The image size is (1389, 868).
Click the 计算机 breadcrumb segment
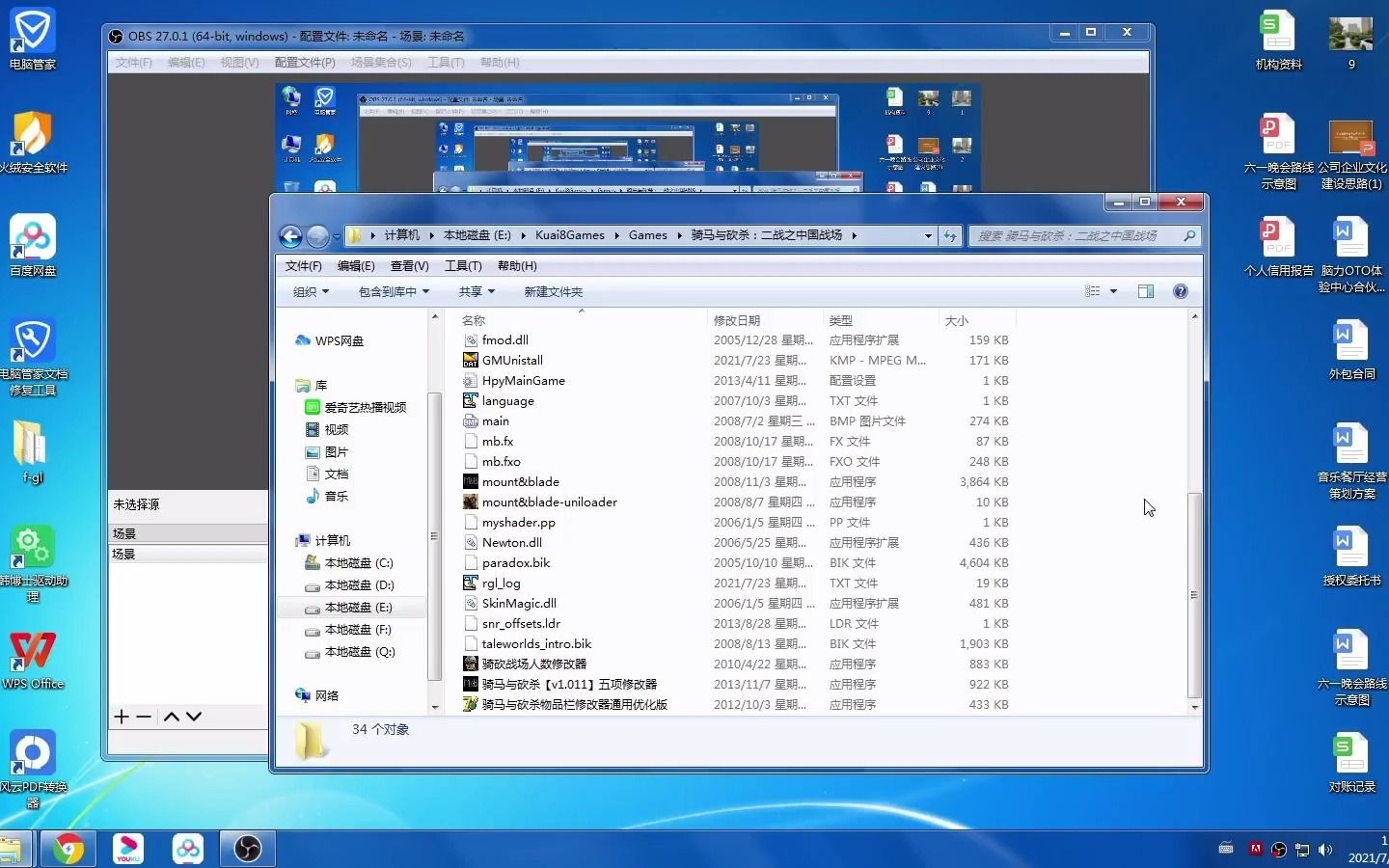click(x=402, y=235)
